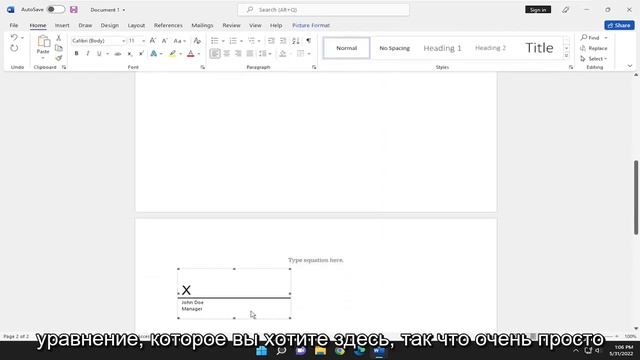The height and width of the screenshot is (360, 640).
Task: Open font color dropdown arrow
Action: tap(199, 54)
